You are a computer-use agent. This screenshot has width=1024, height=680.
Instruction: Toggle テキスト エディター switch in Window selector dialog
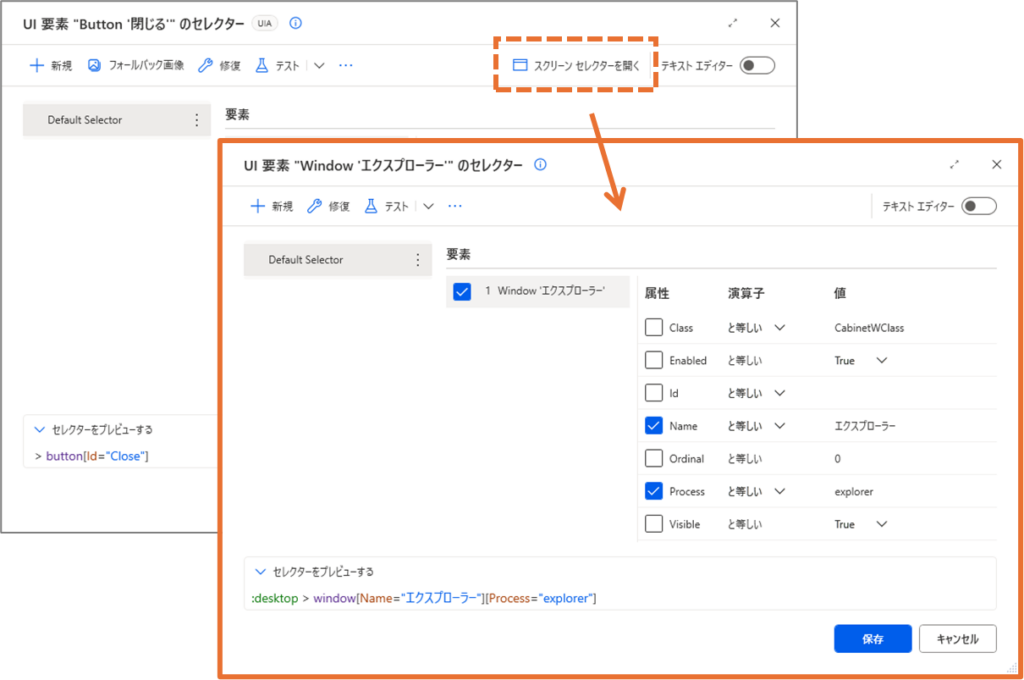coord(979,206)
